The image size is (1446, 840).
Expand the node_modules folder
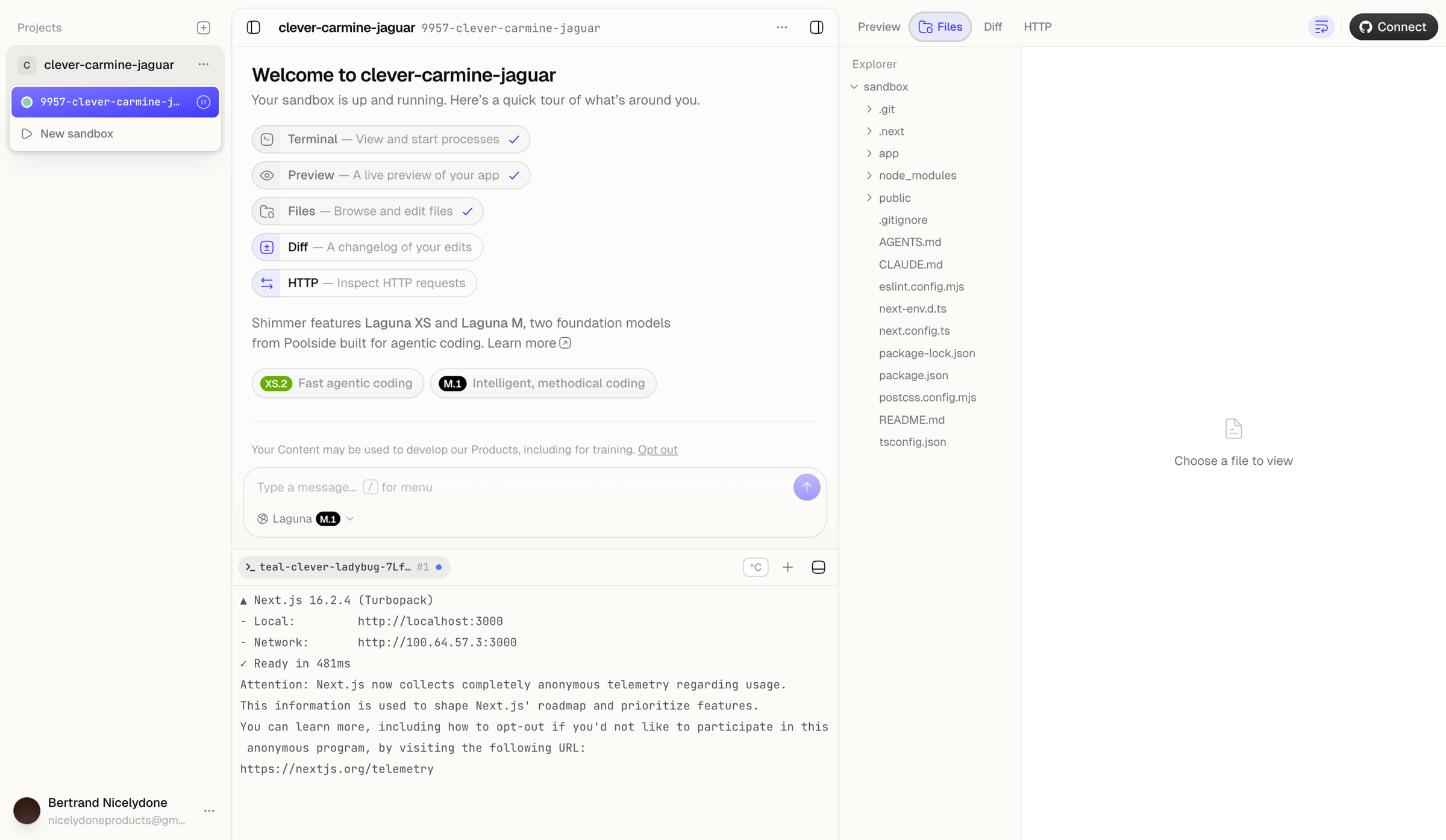(x=917, y=176)
